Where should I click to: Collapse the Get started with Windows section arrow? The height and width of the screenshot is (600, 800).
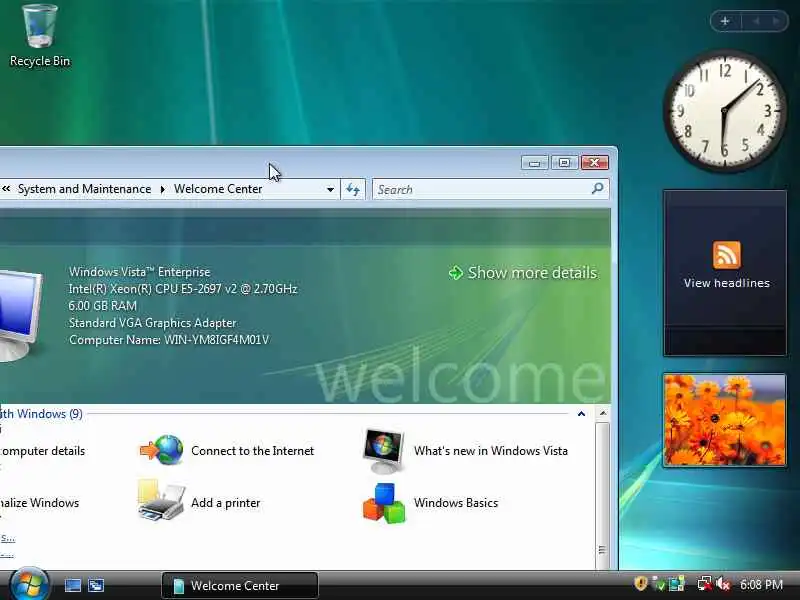click(x=581, y=414)
